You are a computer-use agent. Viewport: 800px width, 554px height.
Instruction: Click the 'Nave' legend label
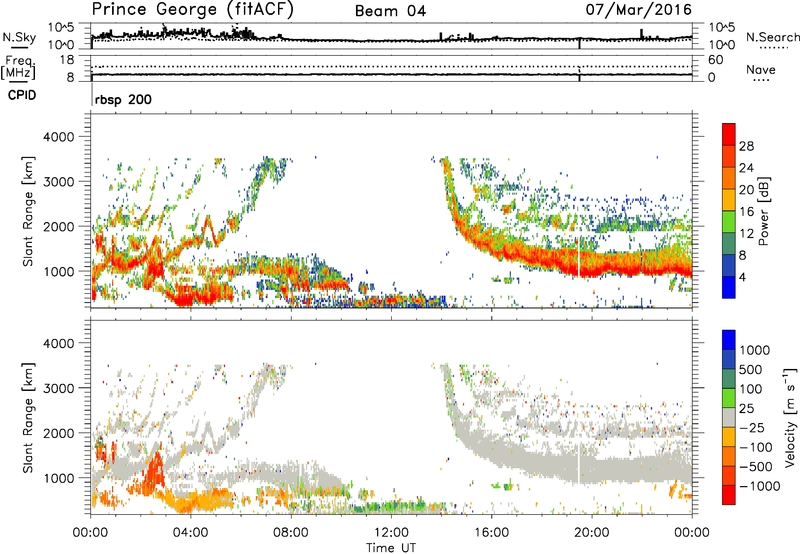[760, 69]
